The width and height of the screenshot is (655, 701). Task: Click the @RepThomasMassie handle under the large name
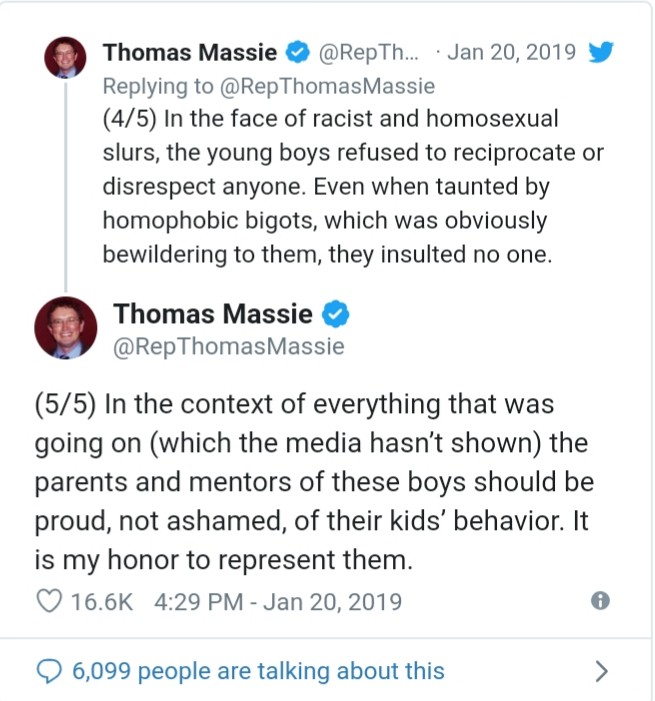tap(229, 347)
